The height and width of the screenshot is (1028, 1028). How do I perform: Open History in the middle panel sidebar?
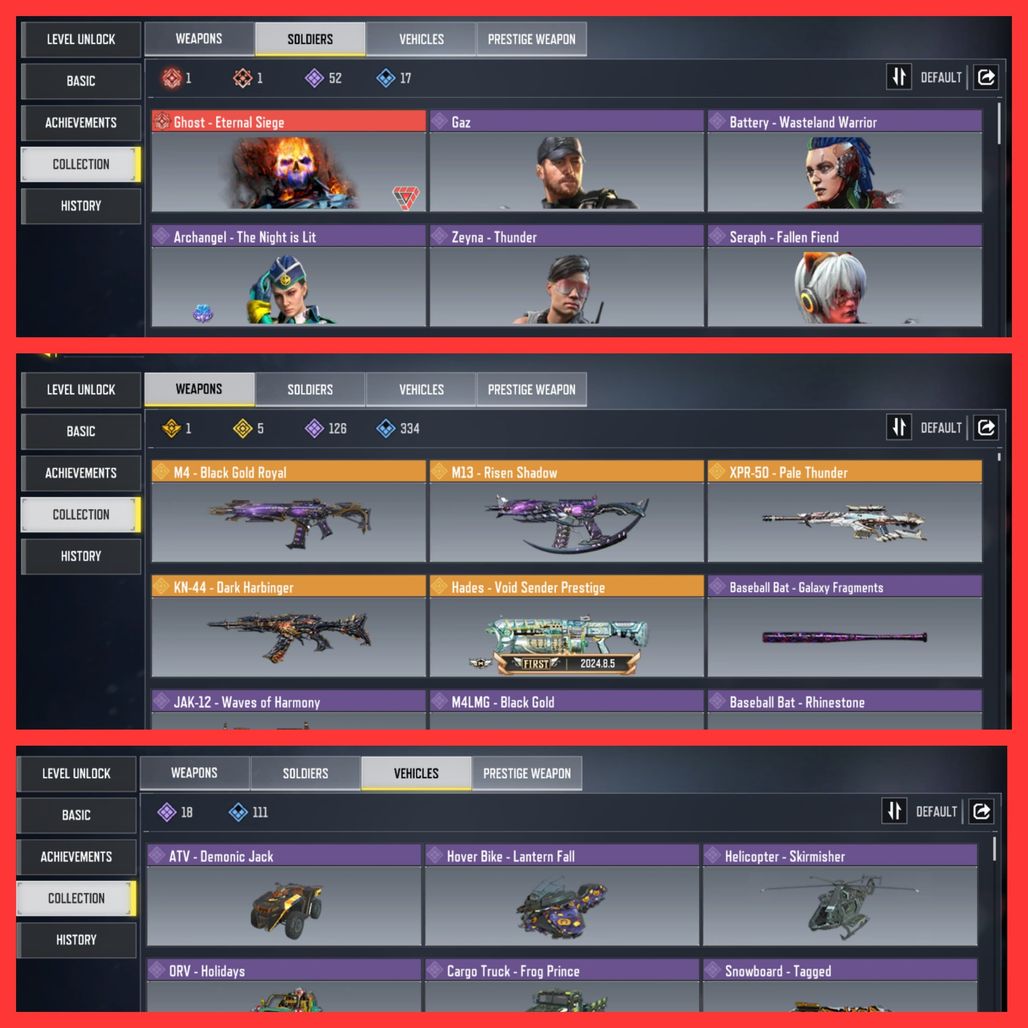[81, 556]
